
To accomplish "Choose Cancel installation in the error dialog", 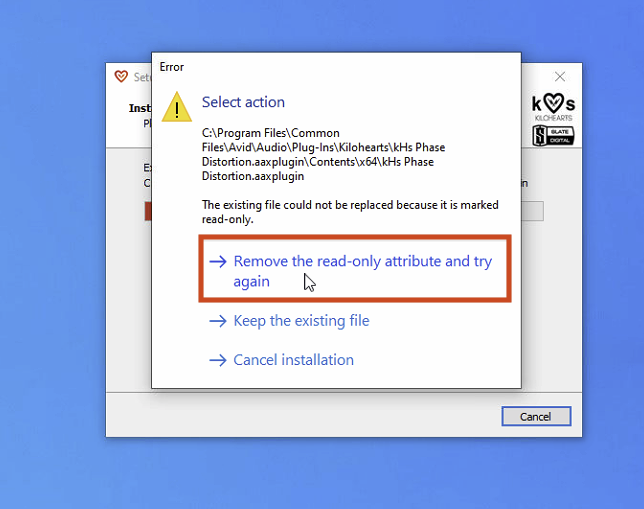I will 293,360.
